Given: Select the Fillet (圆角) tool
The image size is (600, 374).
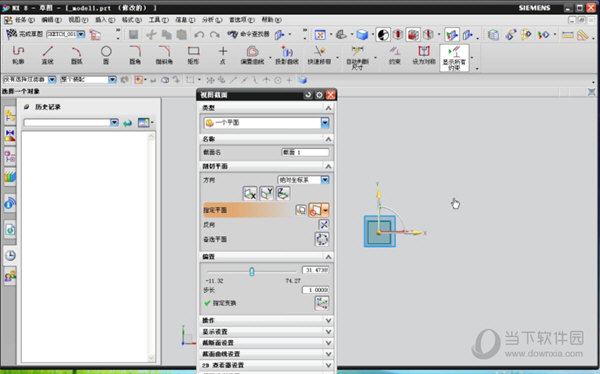Looking at the screenshot, I should pyautogui.click(x=135, y=55).
